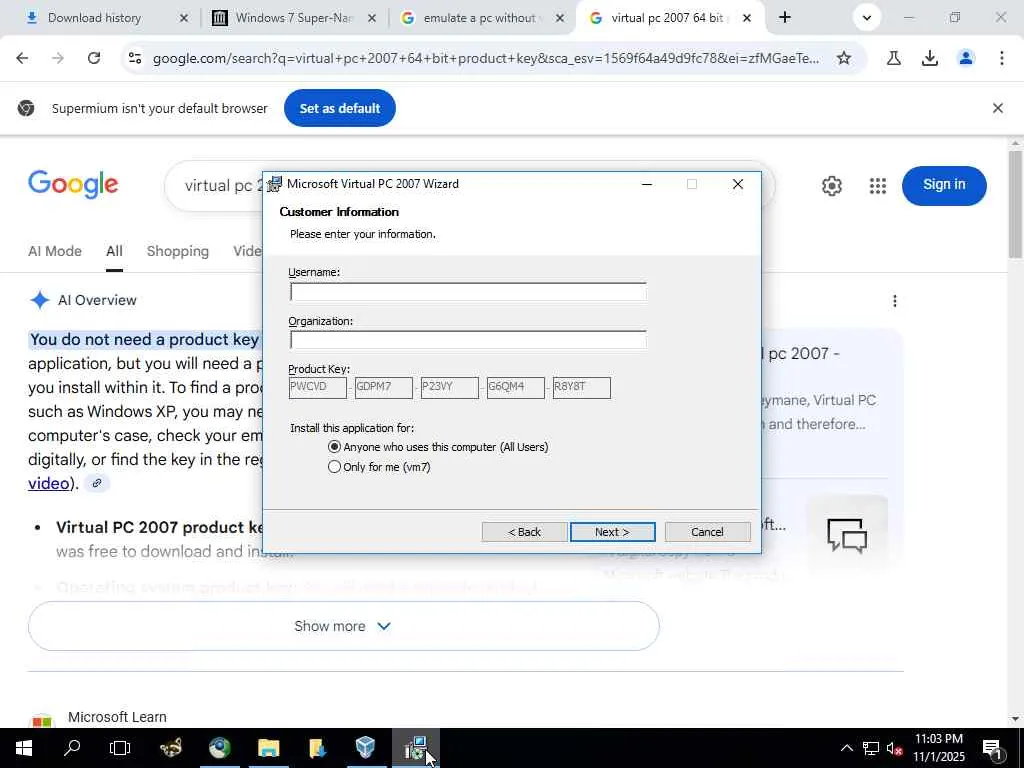Screen dimensions: 1024x768
Task: Reload the Google search page
Action: (x=94, y=58)
